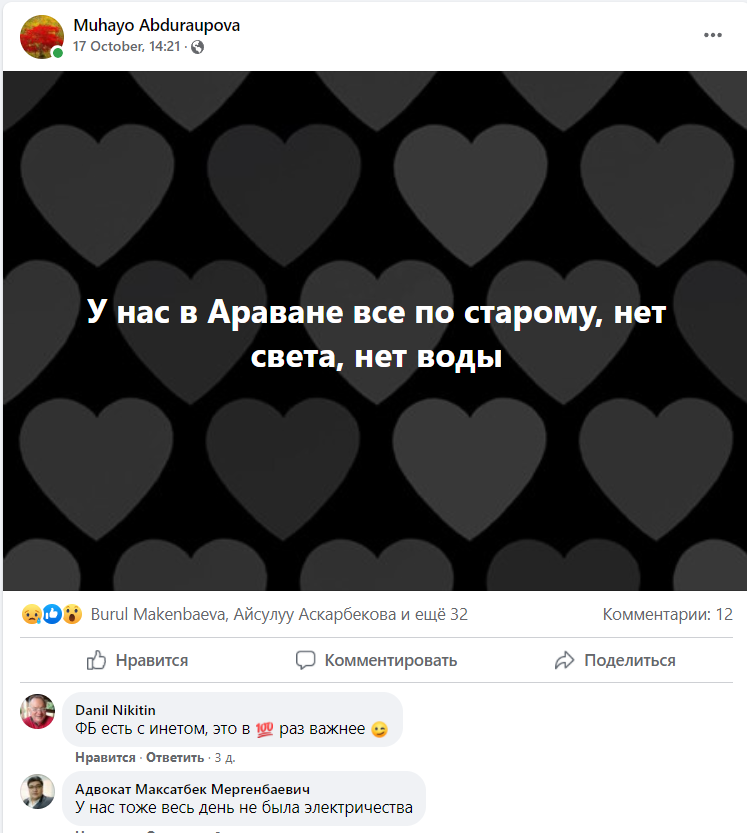Click the sad reaction emoji icon
Screen dimensions: 747x833
[31, 614]
